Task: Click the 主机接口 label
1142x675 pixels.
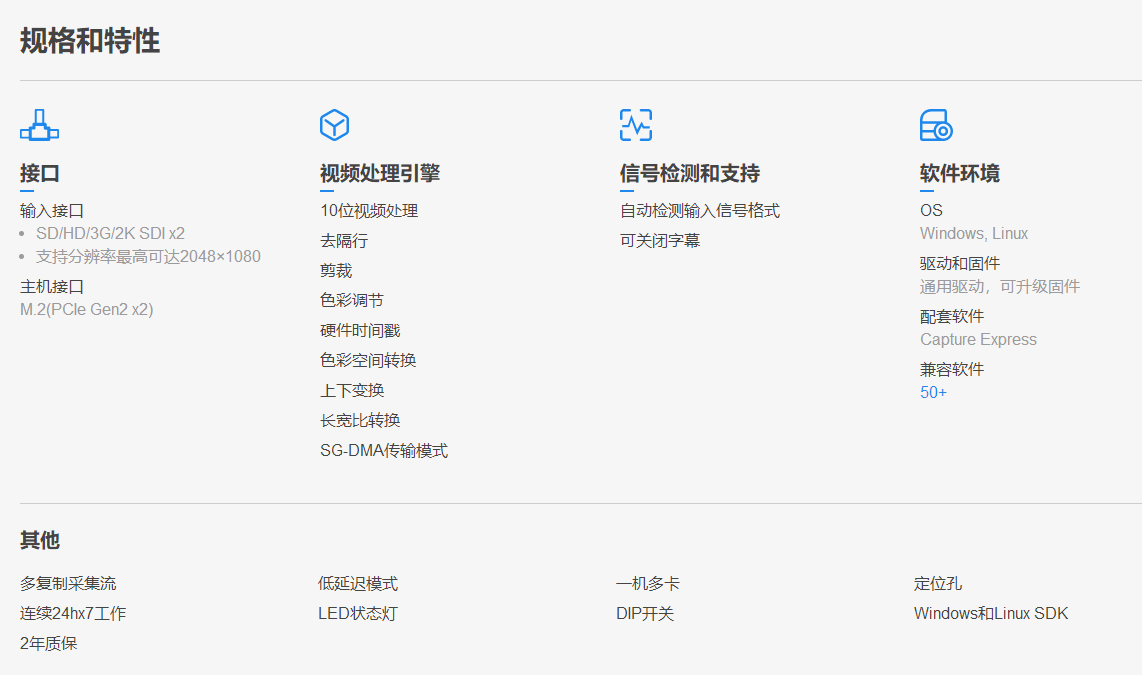Action: click(x=52, y=286)
